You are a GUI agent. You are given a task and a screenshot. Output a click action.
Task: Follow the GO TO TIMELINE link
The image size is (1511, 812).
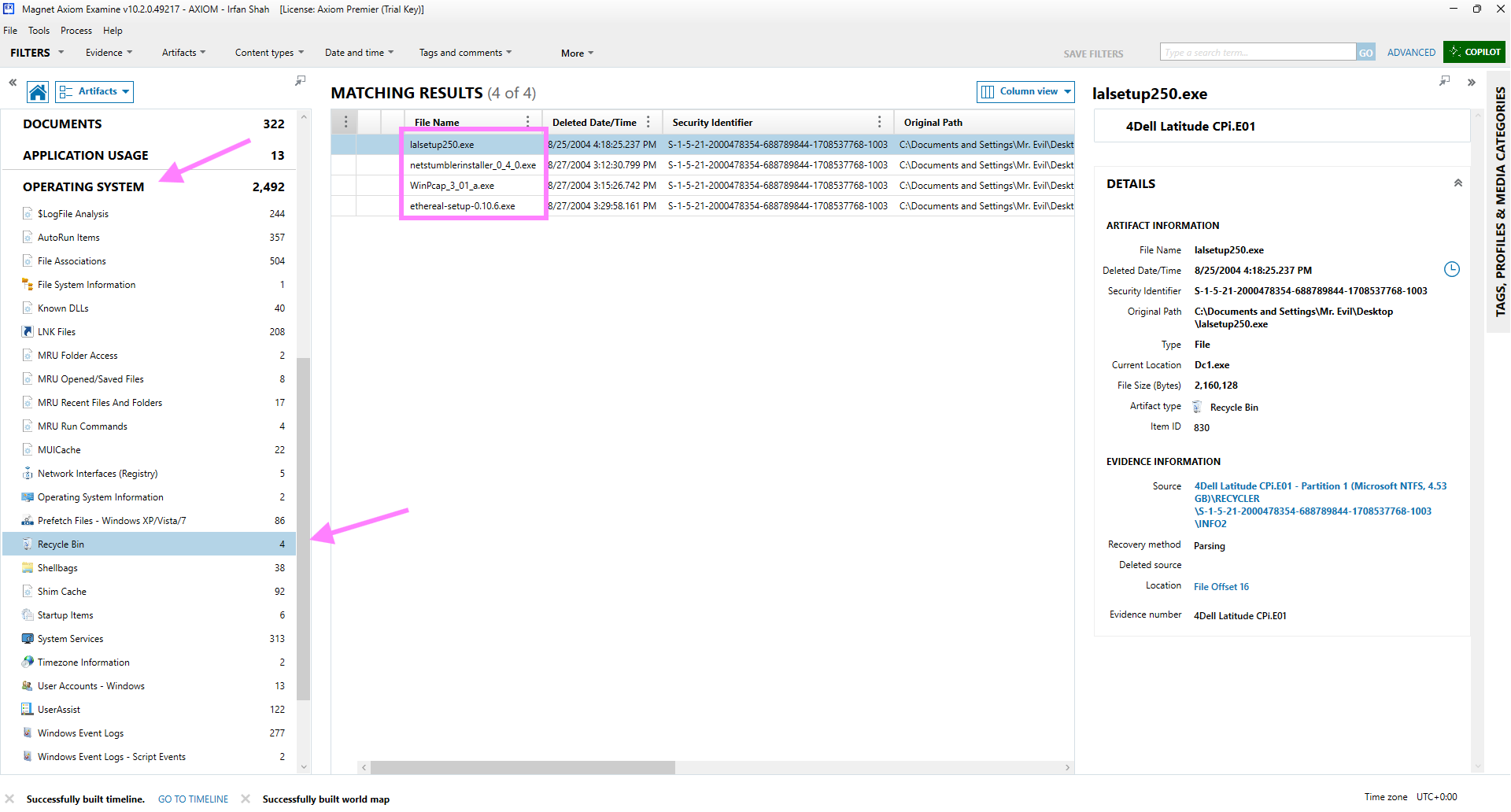[x=193, y=799]
